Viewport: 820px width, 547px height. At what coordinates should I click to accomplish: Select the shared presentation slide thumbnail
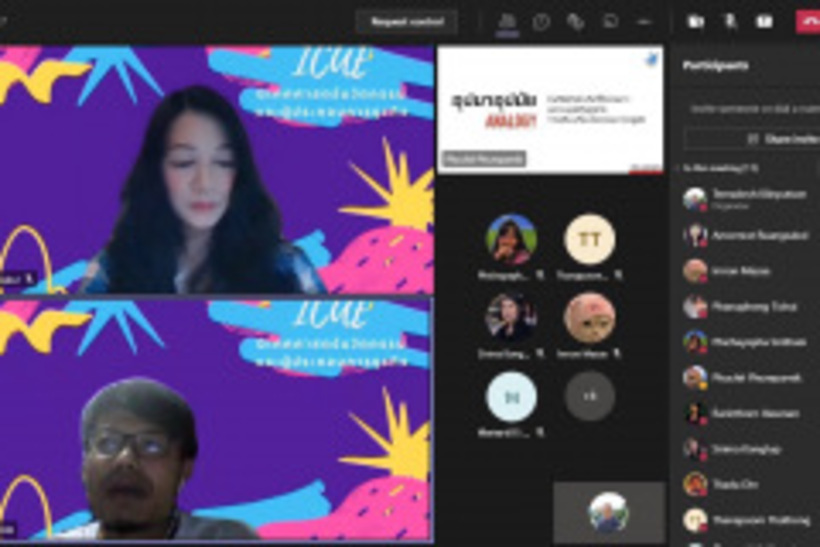pyautogui.click(x=550, y=108)
